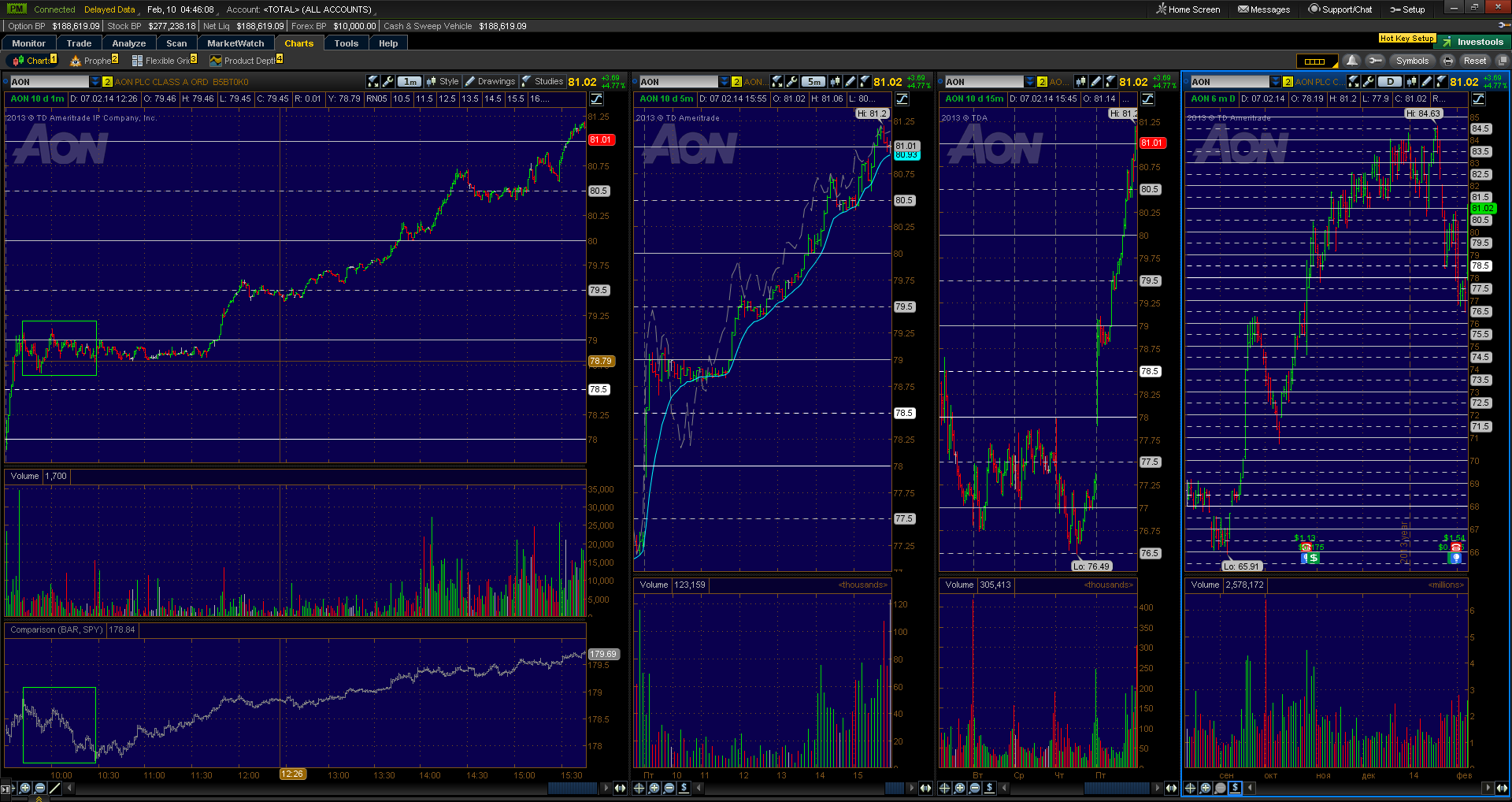
Task: Click the Home Screen button
Action: point(1188,9)
